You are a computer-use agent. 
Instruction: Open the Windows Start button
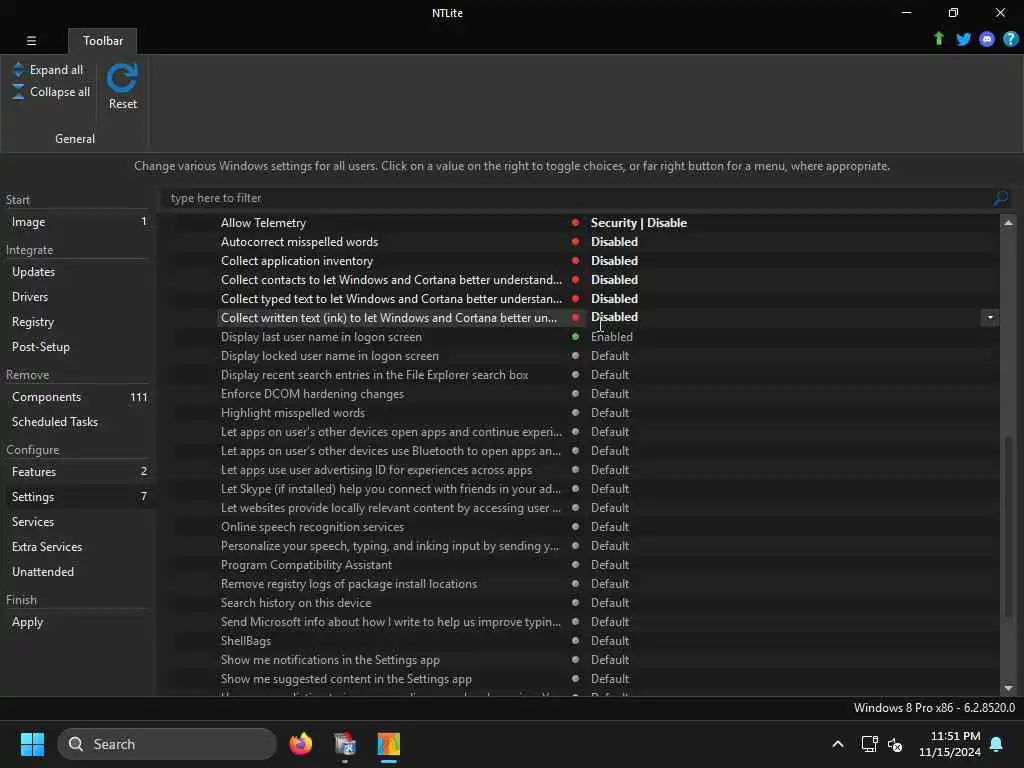pyautogui.click(x=32, y=744)
